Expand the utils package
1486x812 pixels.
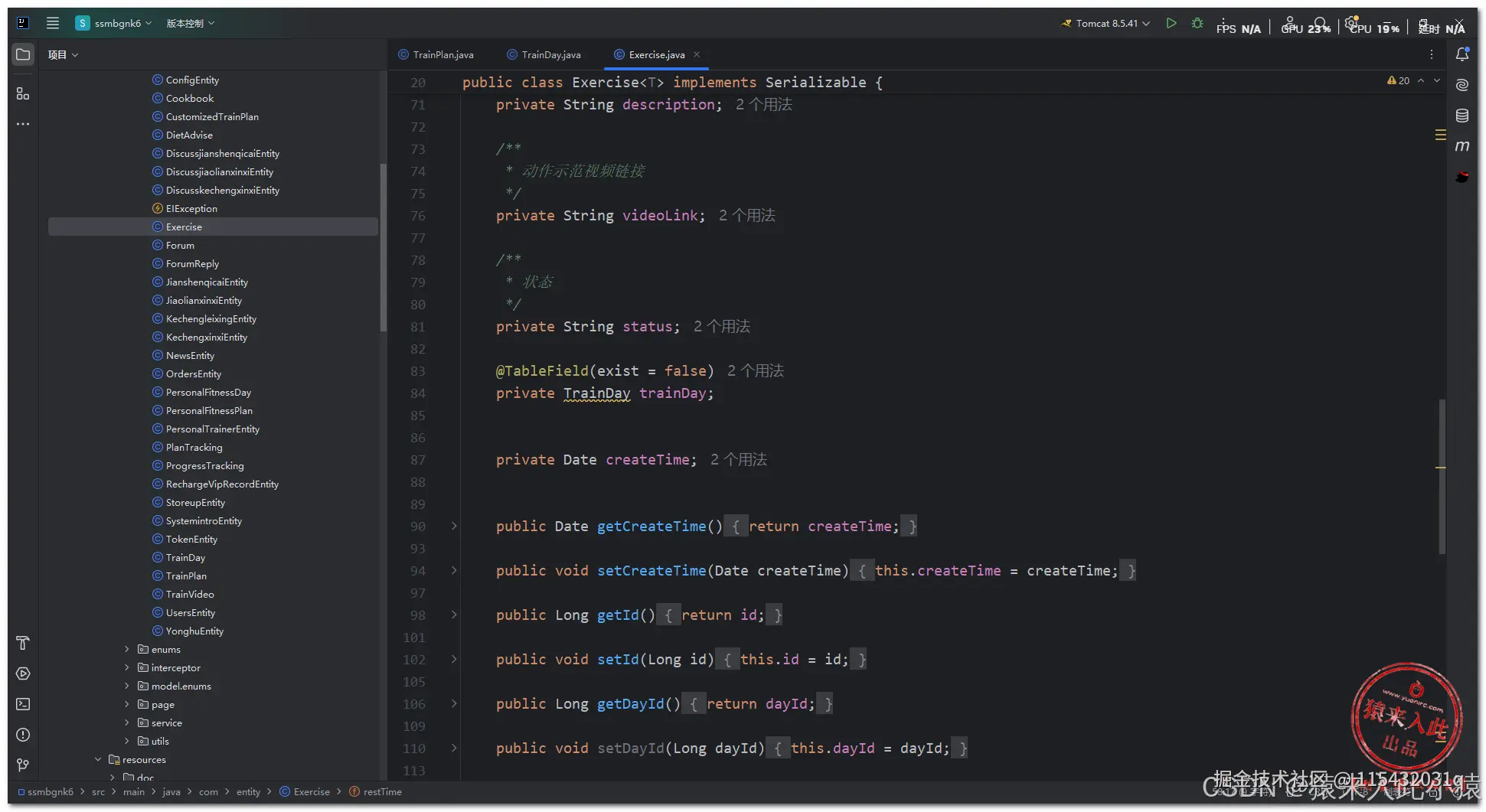coord(127,741)
